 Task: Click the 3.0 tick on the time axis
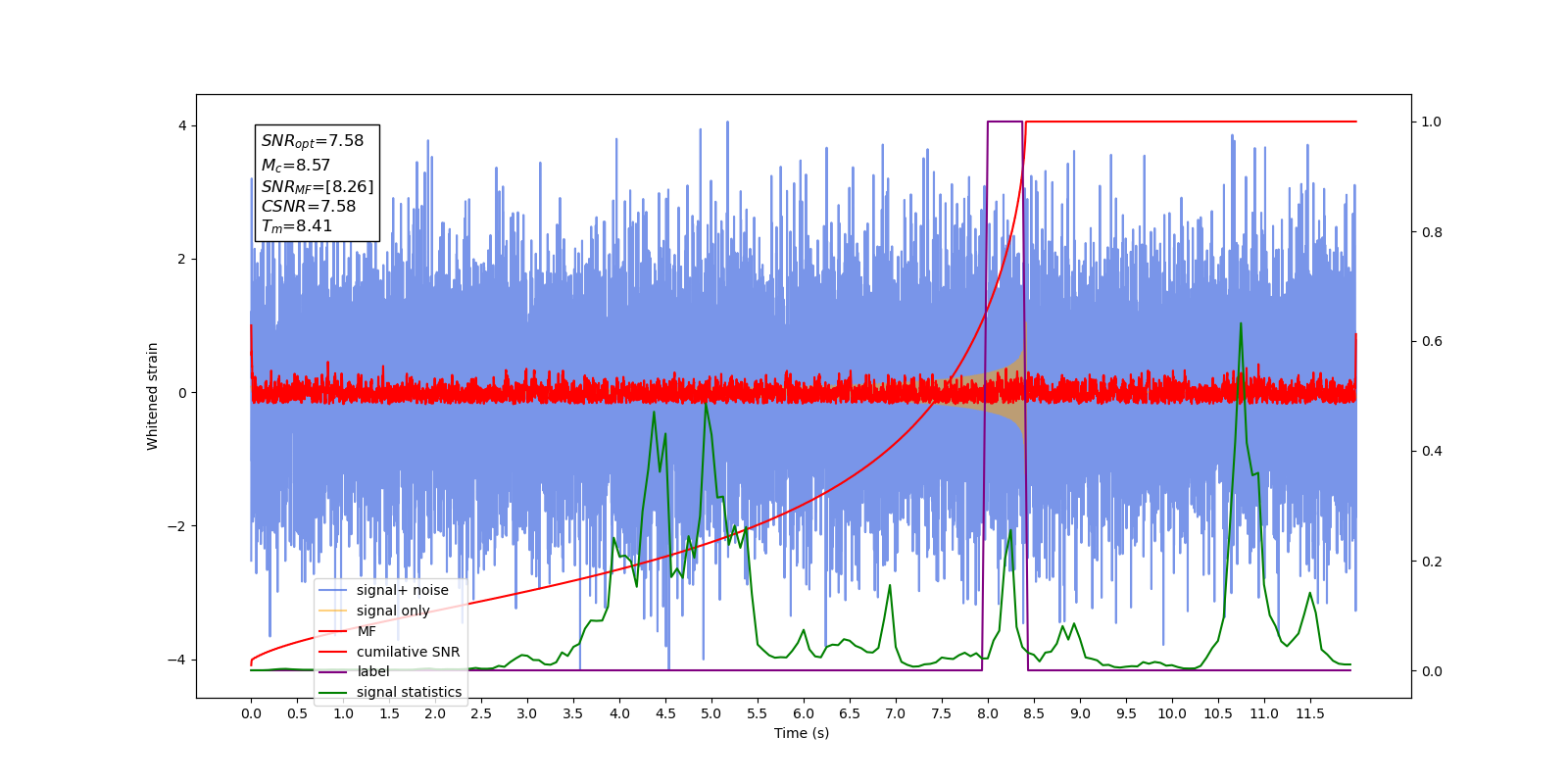pyautogui.click(x=527, y=713)
